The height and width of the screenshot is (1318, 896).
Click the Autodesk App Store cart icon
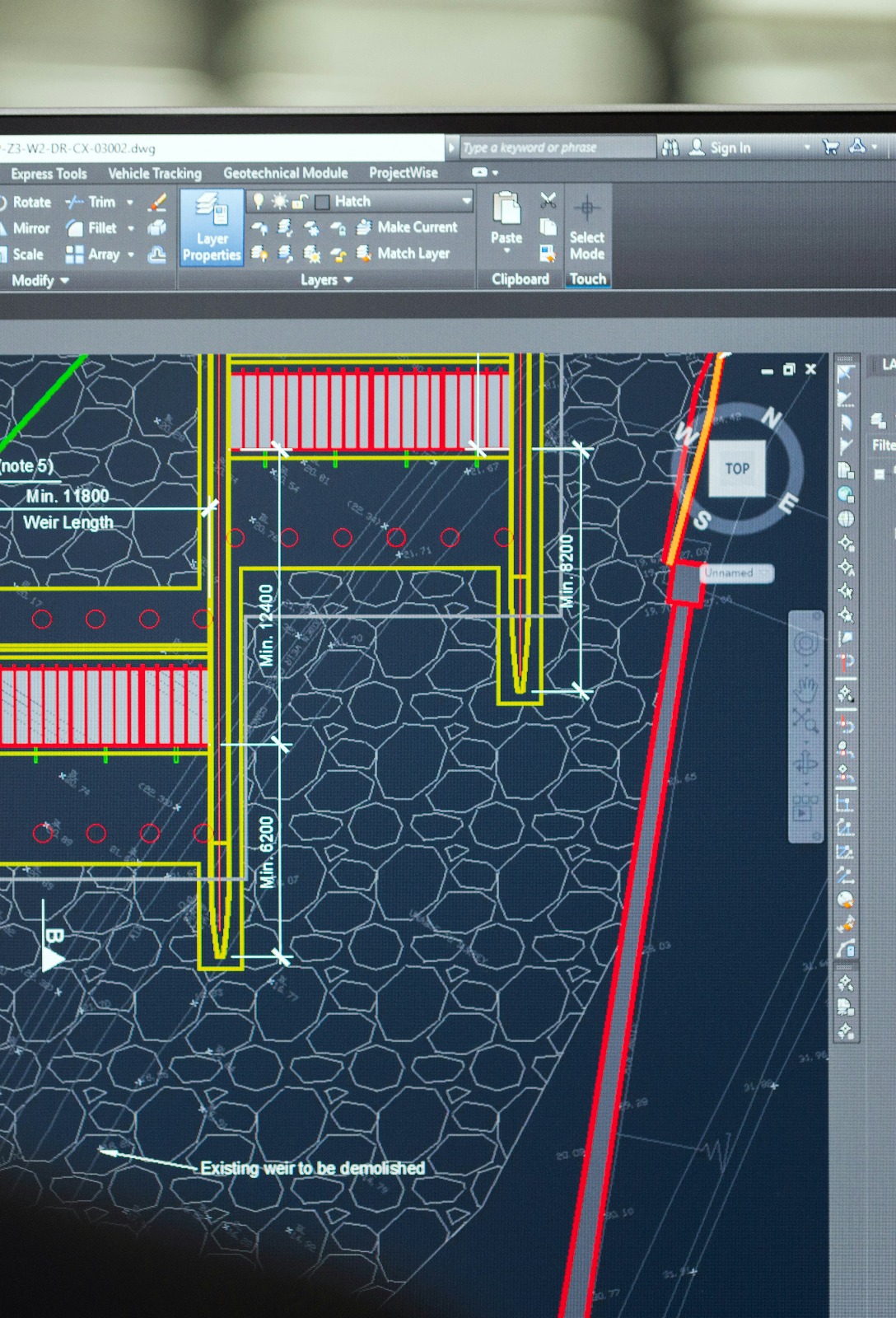point(830,147)
